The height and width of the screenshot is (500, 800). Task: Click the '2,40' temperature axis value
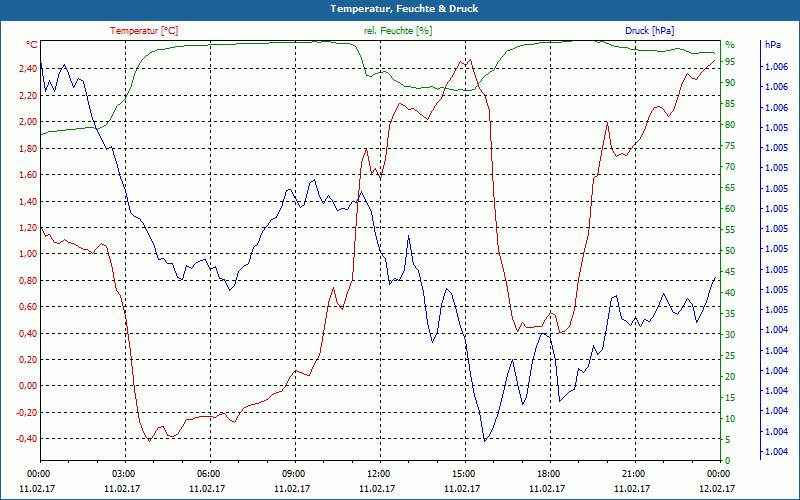tap(28, 69)
